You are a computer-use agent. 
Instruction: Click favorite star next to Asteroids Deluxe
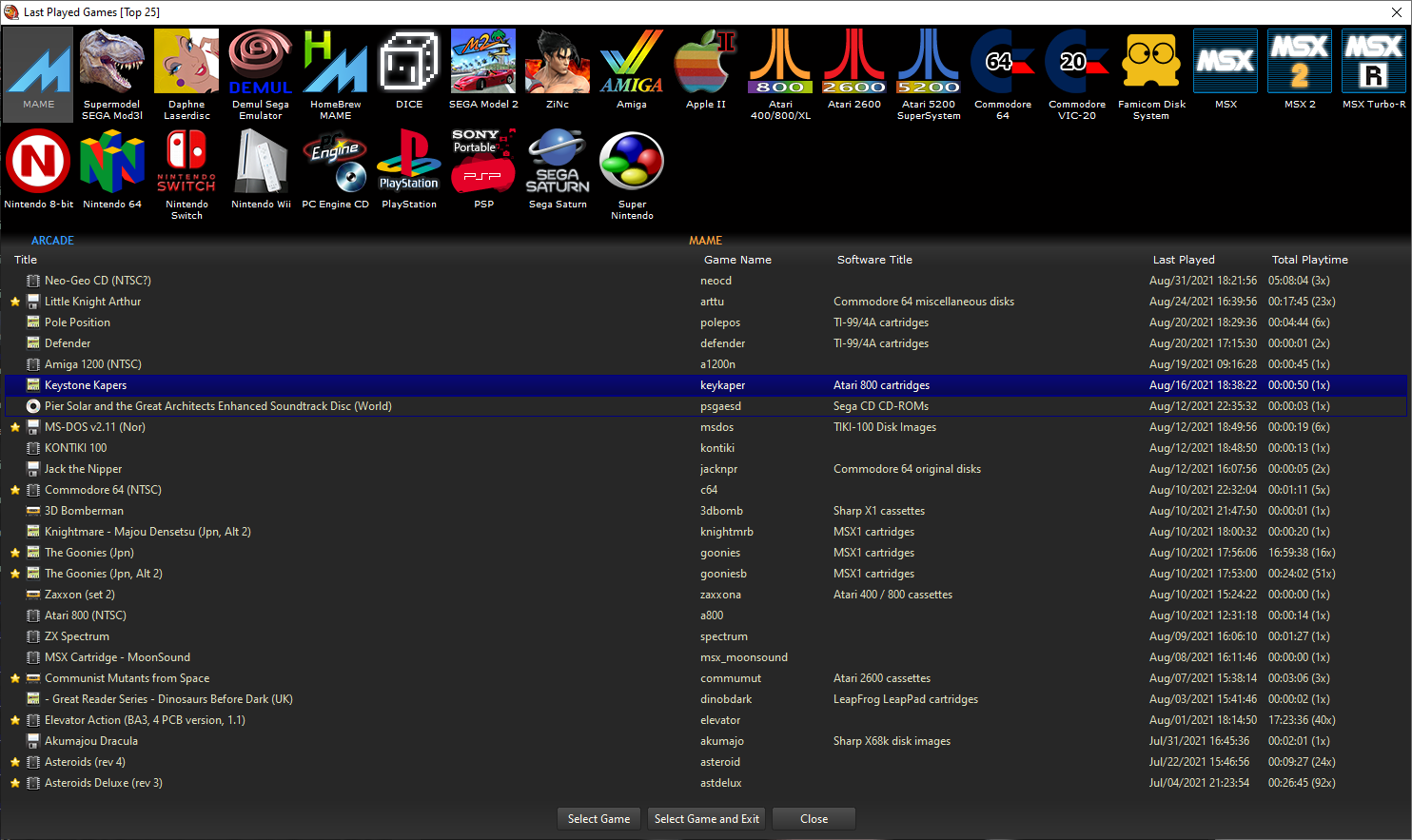[15, 783]
